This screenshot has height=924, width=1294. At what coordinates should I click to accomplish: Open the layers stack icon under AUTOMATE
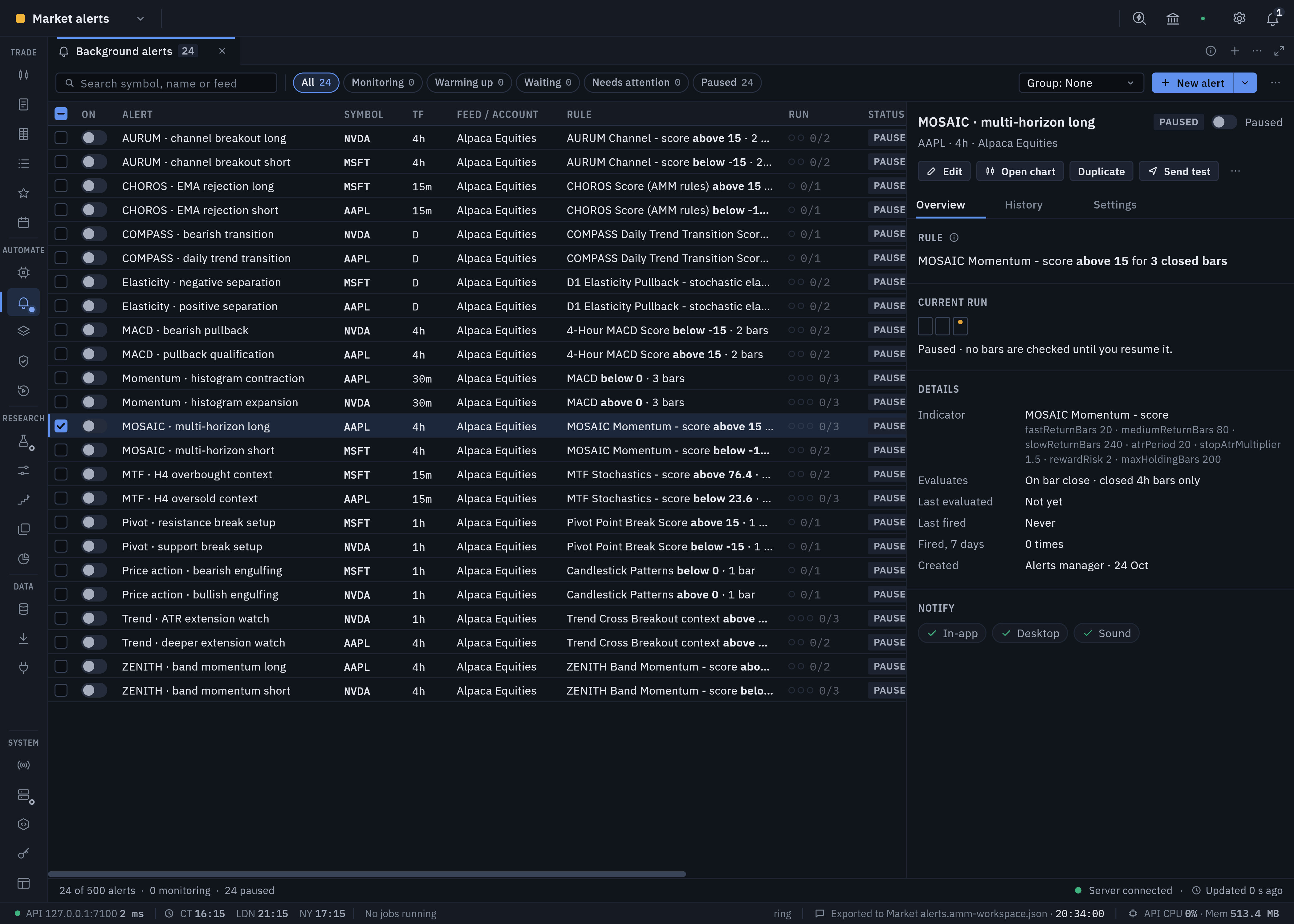click(x=23, y=331)
